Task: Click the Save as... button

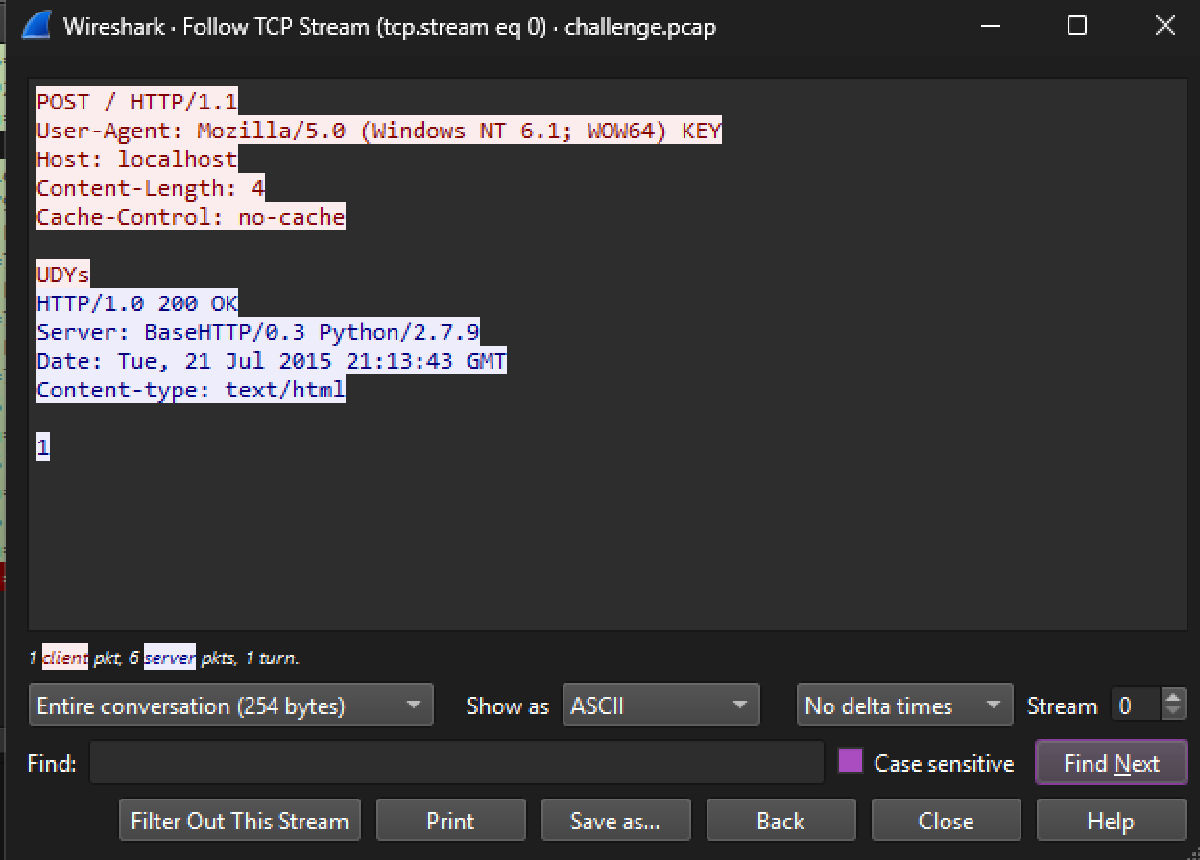Action: (615, 821)
